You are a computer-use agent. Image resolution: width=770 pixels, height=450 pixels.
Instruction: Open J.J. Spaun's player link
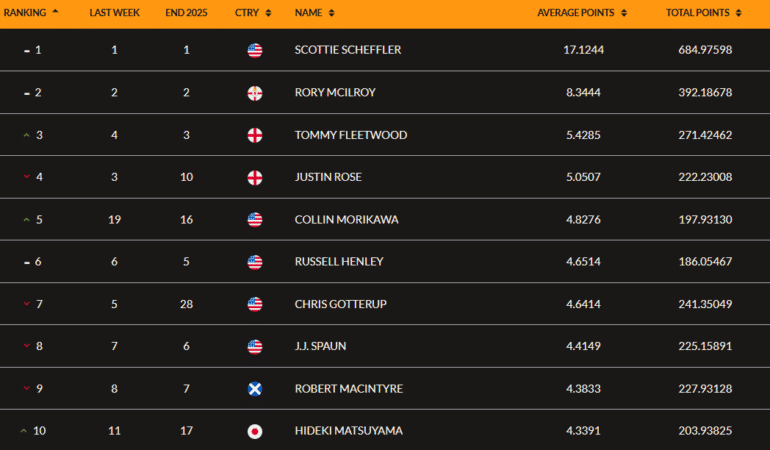point(320,346)
